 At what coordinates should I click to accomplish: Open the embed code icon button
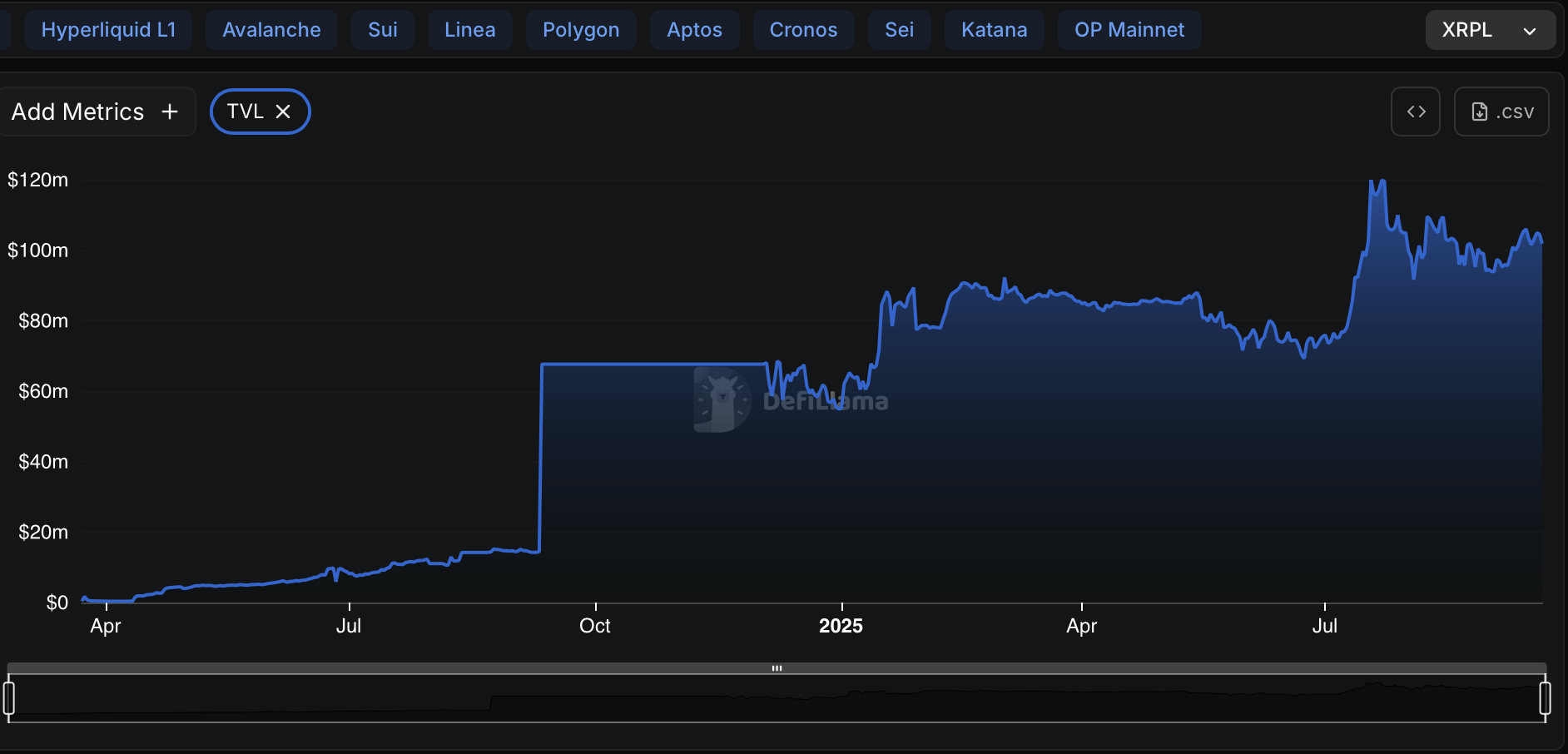tap(1416, 112)
